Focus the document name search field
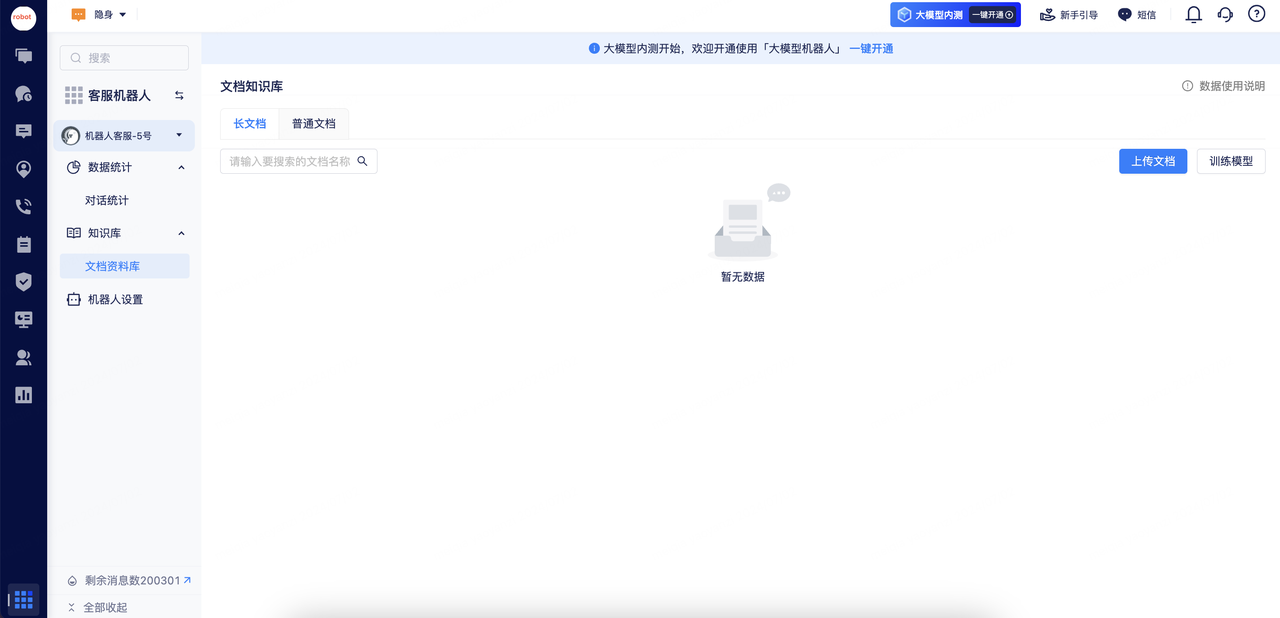This screenshot has height=618, width=1280. click(298, 161)
